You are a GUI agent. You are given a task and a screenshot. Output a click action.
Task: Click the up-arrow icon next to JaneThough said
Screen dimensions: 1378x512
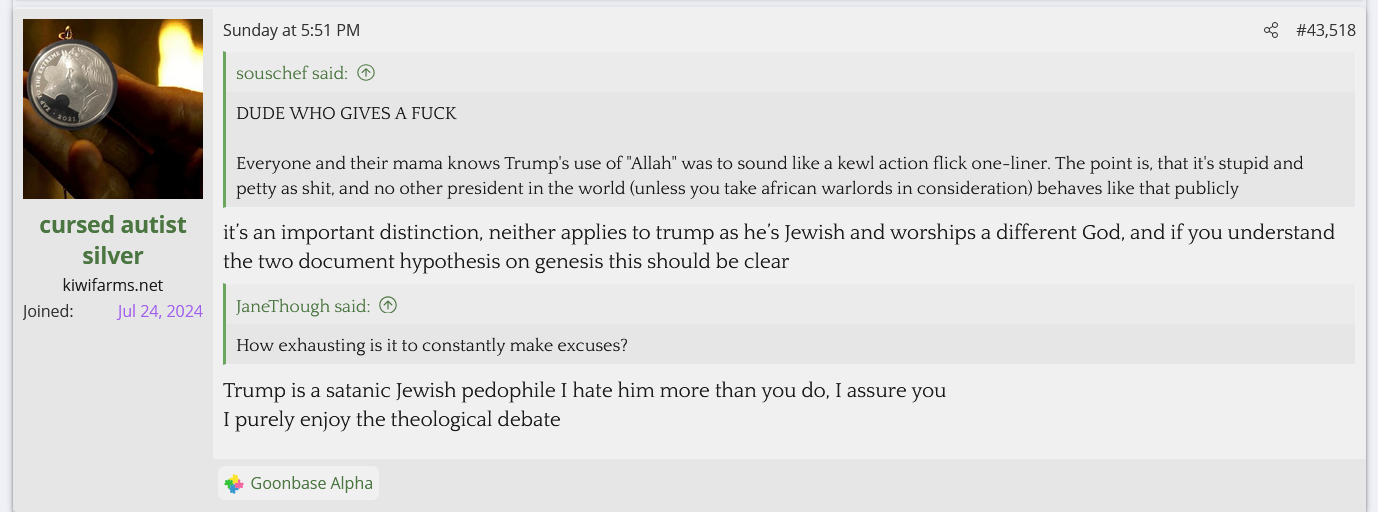pyautogui.click(x=388, y=305)
